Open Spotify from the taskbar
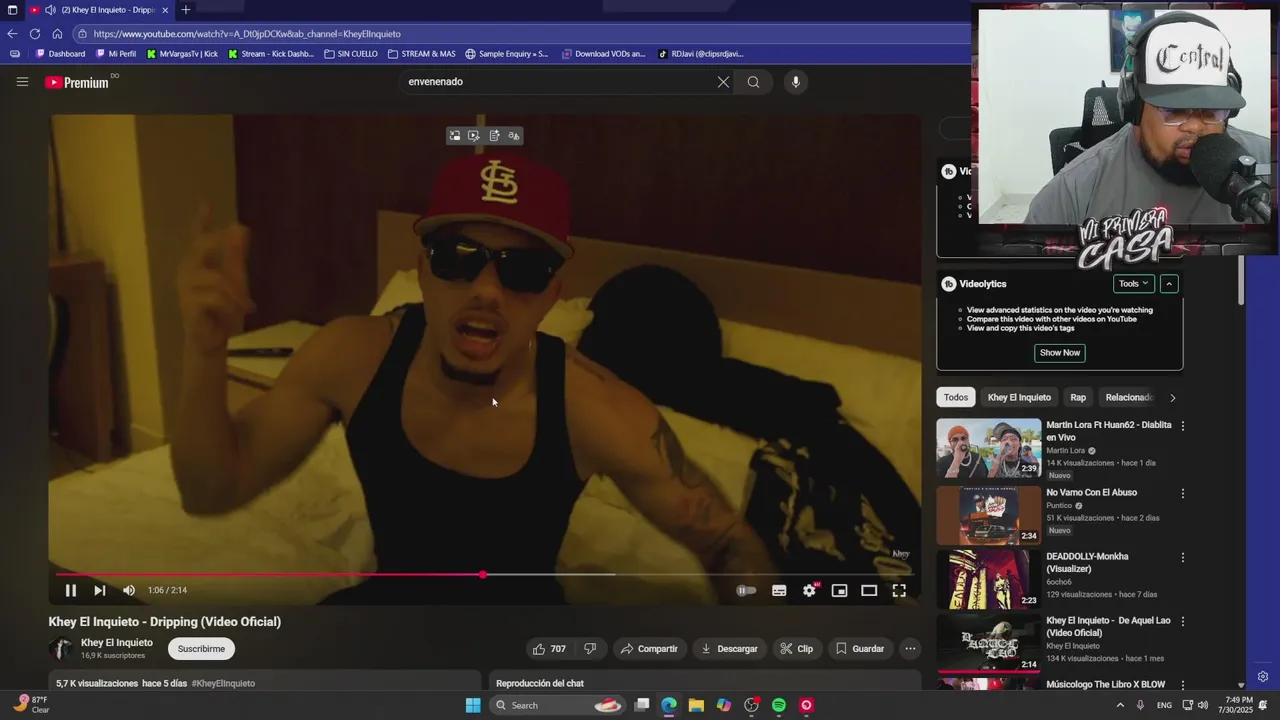The image size is (1280, 720). (779, 705)
